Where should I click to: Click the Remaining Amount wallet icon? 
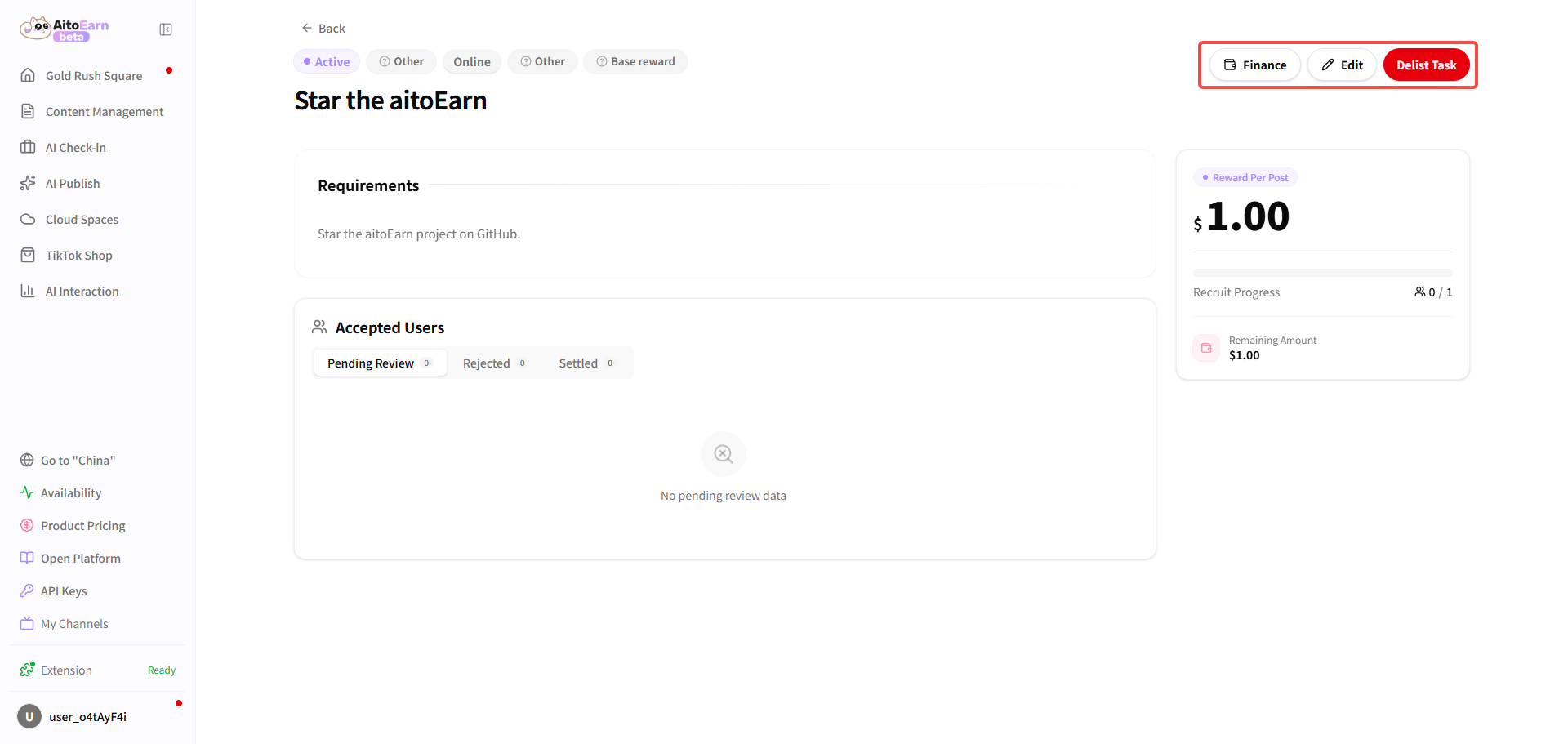1206,348
